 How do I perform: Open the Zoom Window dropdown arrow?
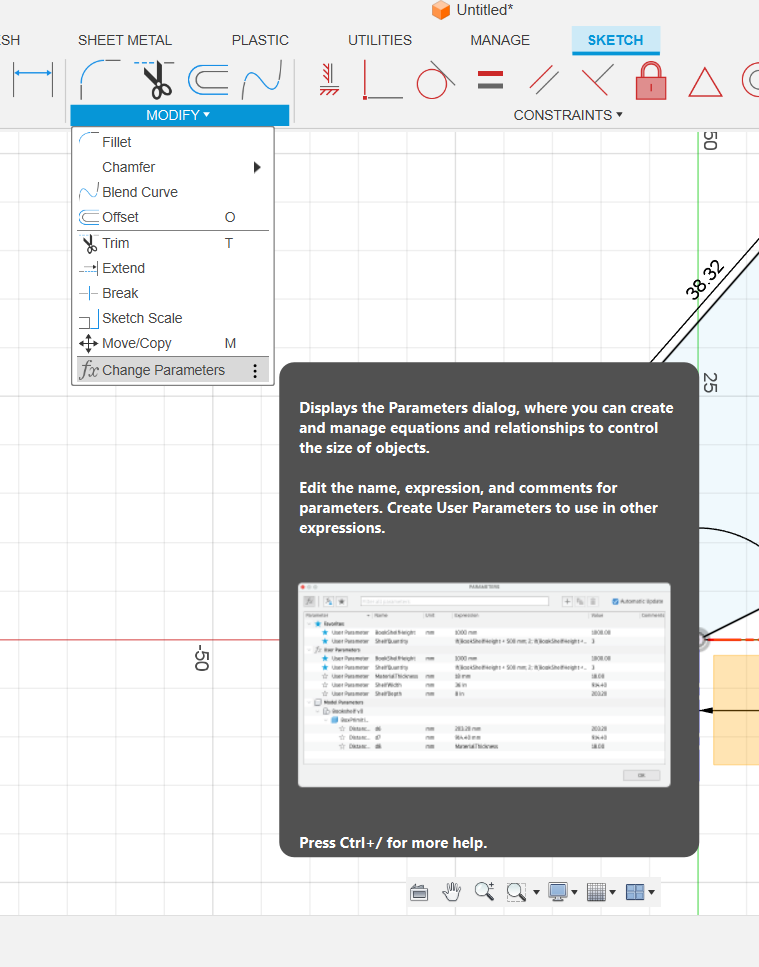click(x=536, y=892)
